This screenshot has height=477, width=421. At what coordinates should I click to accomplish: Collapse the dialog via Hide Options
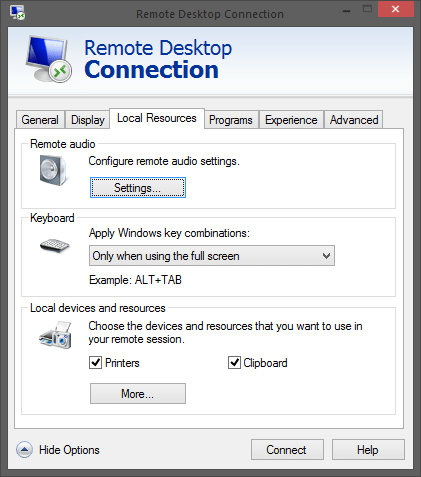69,450
